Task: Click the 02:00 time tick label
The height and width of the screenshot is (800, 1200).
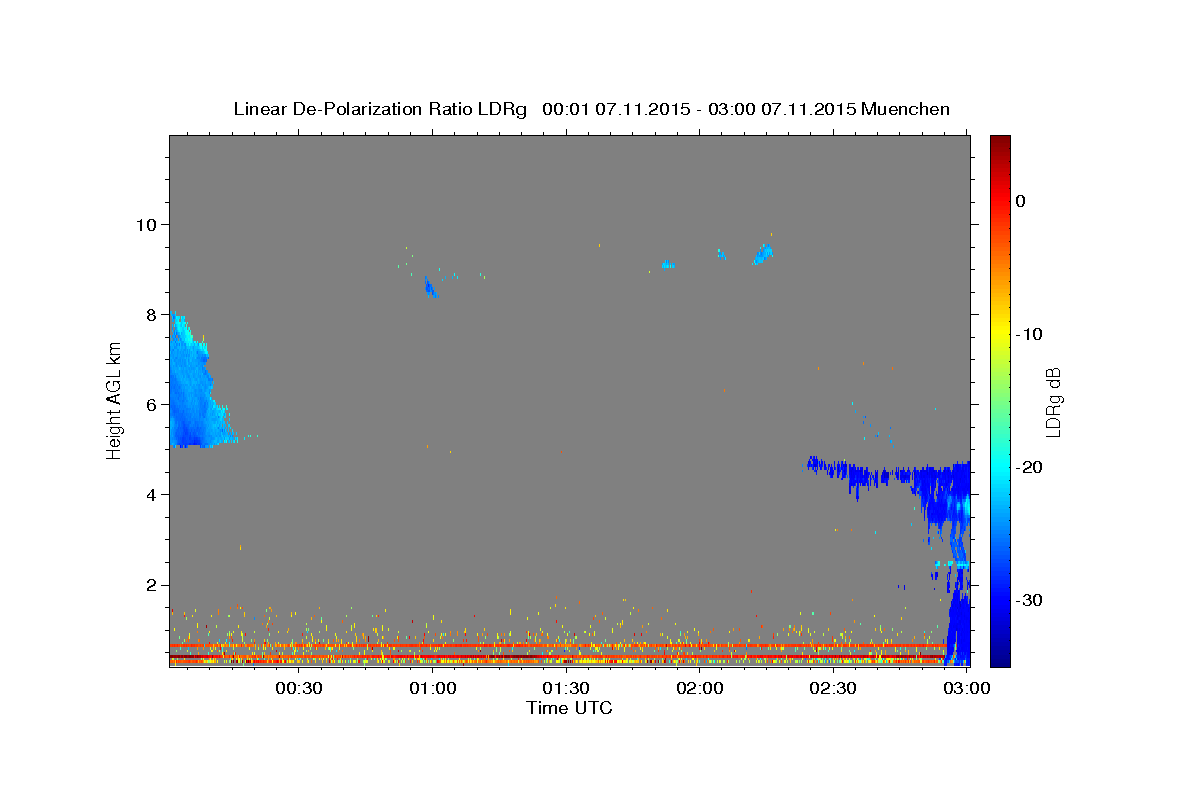Action: click(700, 688)
